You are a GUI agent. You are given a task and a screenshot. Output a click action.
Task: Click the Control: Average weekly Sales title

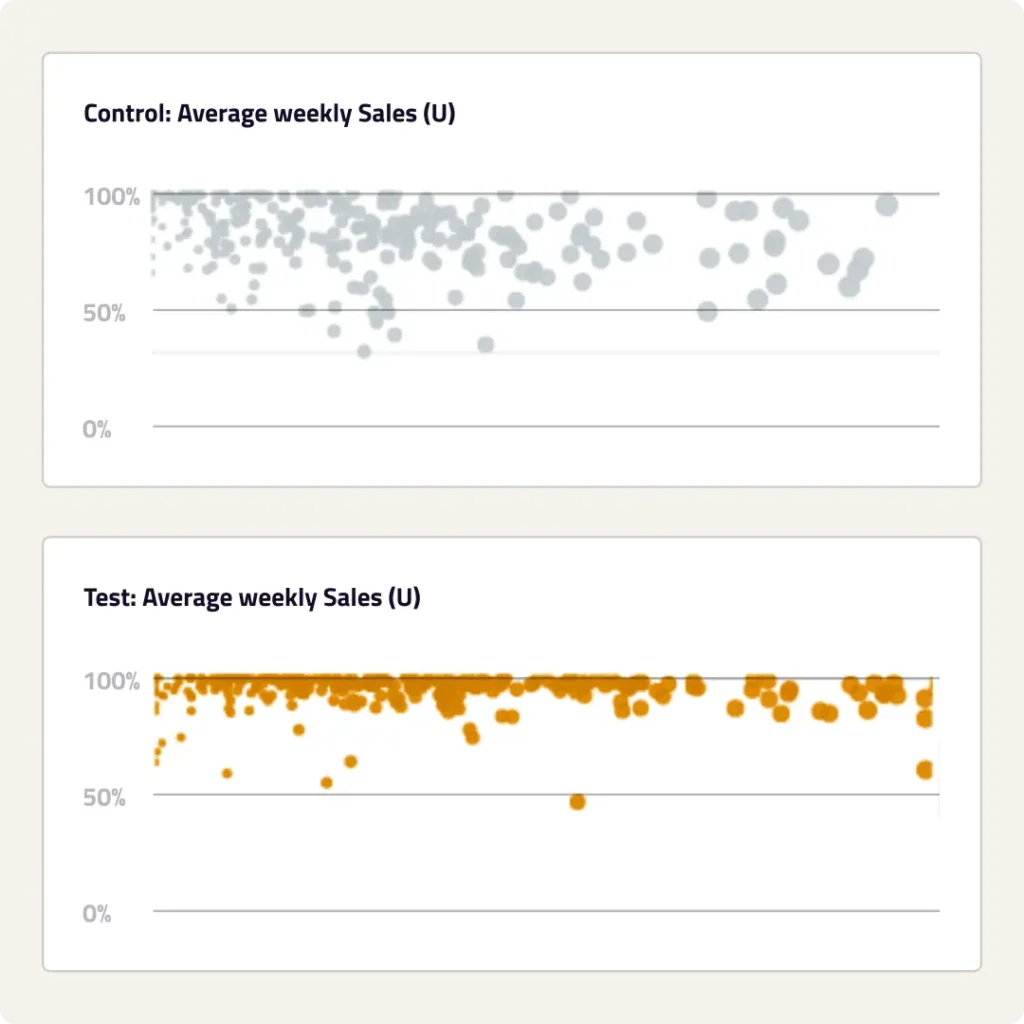coord(269,114)
